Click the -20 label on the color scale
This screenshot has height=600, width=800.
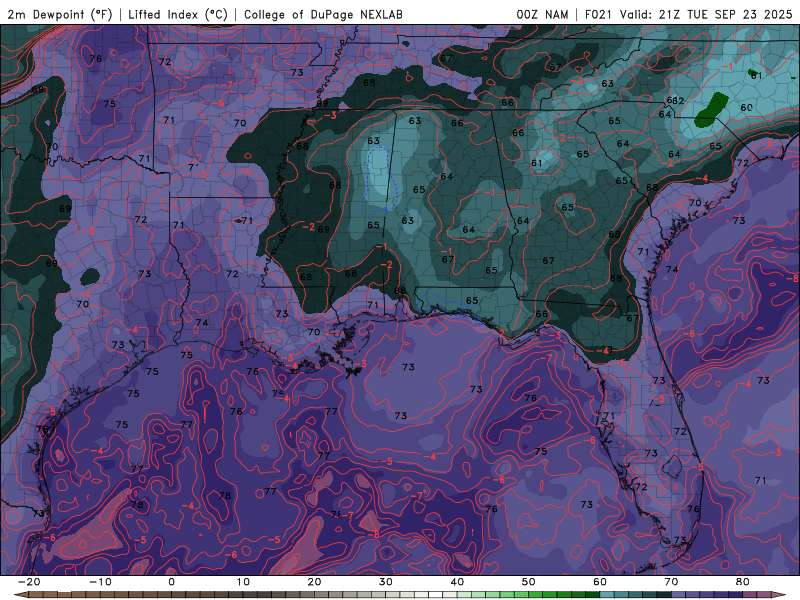pyautogui.click(x=29, y=582)
